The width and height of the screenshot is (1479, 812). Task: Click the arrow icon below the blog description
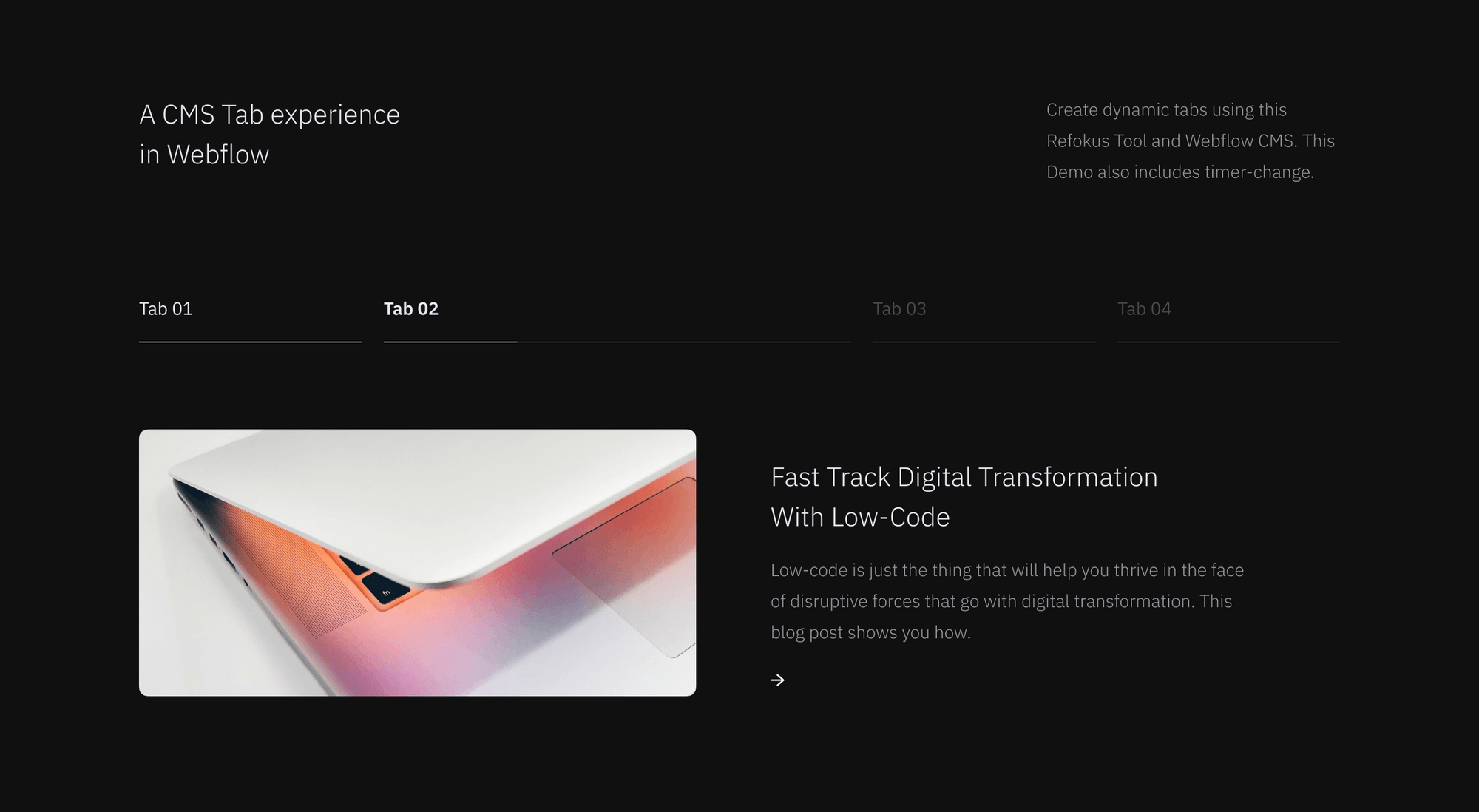coord(777,680)
